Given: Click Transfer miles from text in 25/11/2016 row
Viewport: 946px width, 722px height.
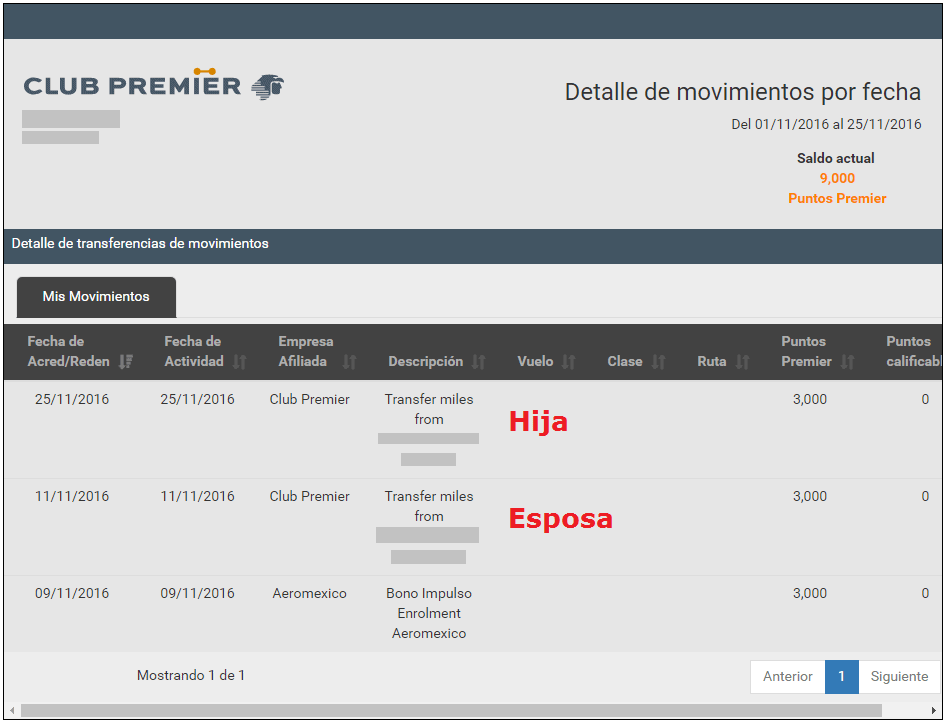Looking at the screenshot, I should coord(429,409).
